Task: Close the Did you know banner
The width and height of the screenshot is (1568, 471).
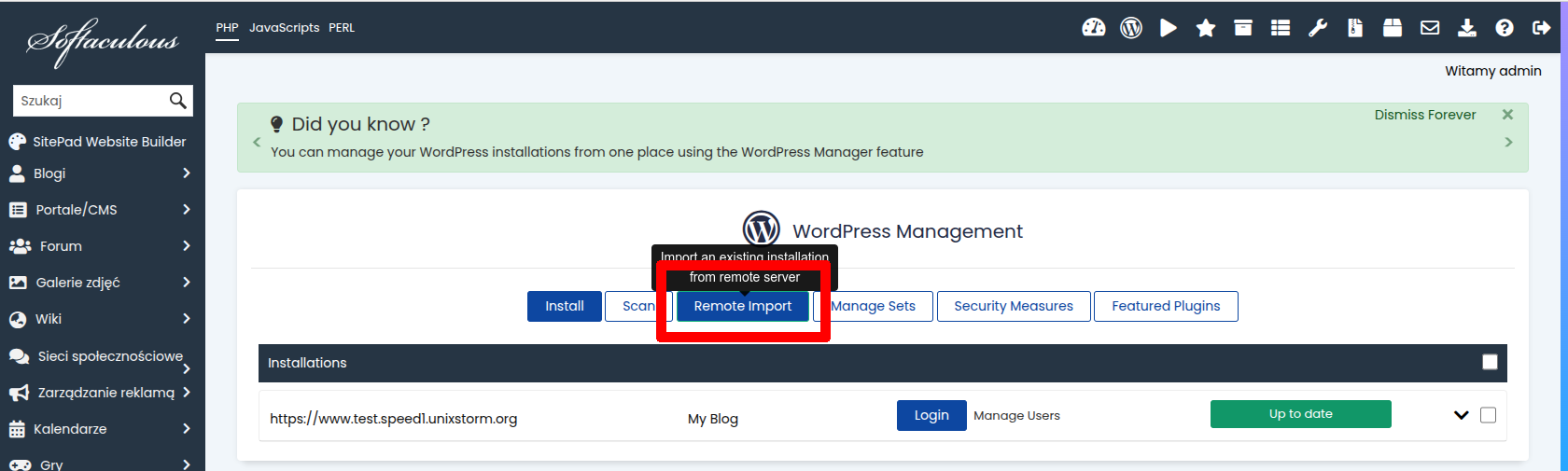Action: (x=1507, y=115)
